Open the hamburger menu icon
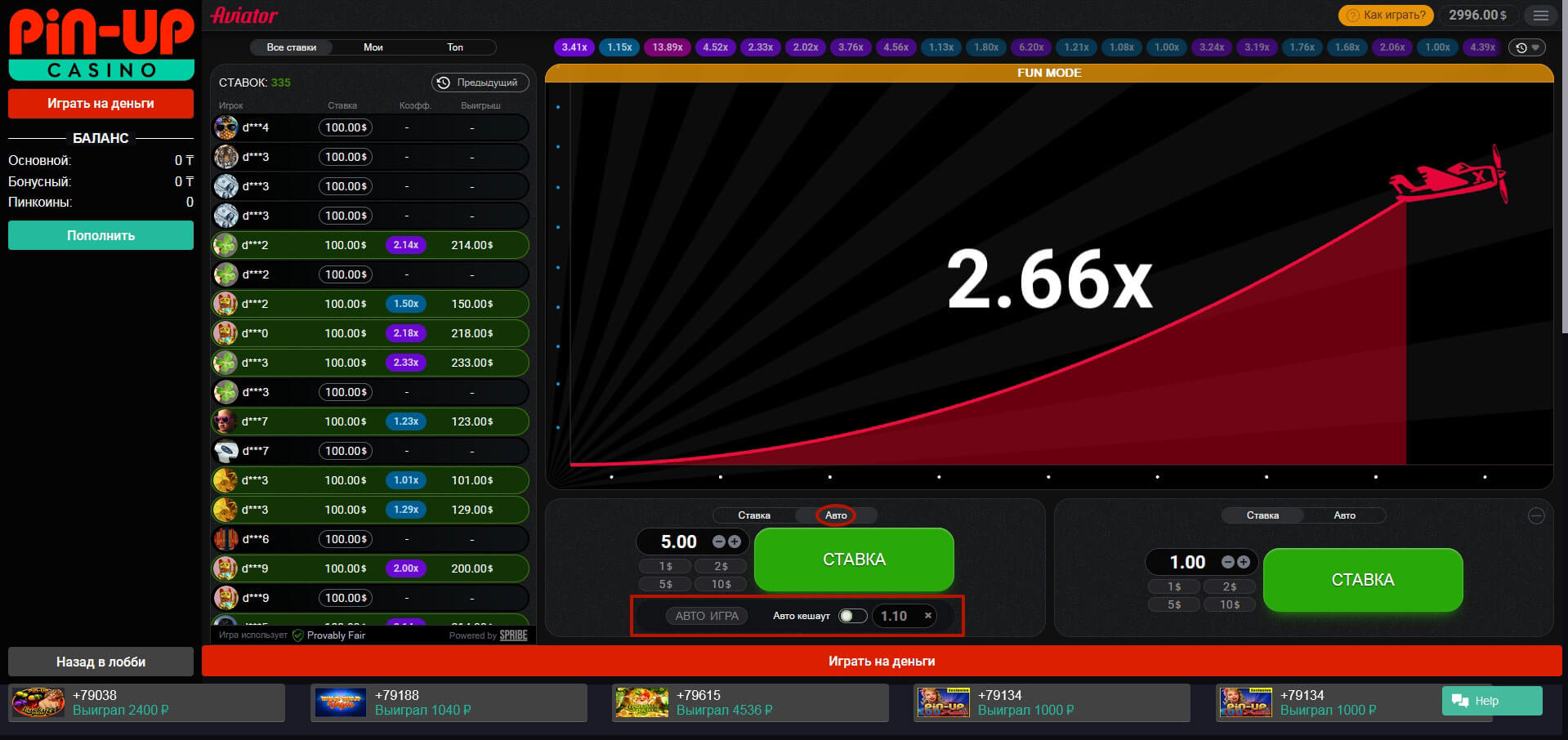Screen dimensions: 1568x740 1541,16
